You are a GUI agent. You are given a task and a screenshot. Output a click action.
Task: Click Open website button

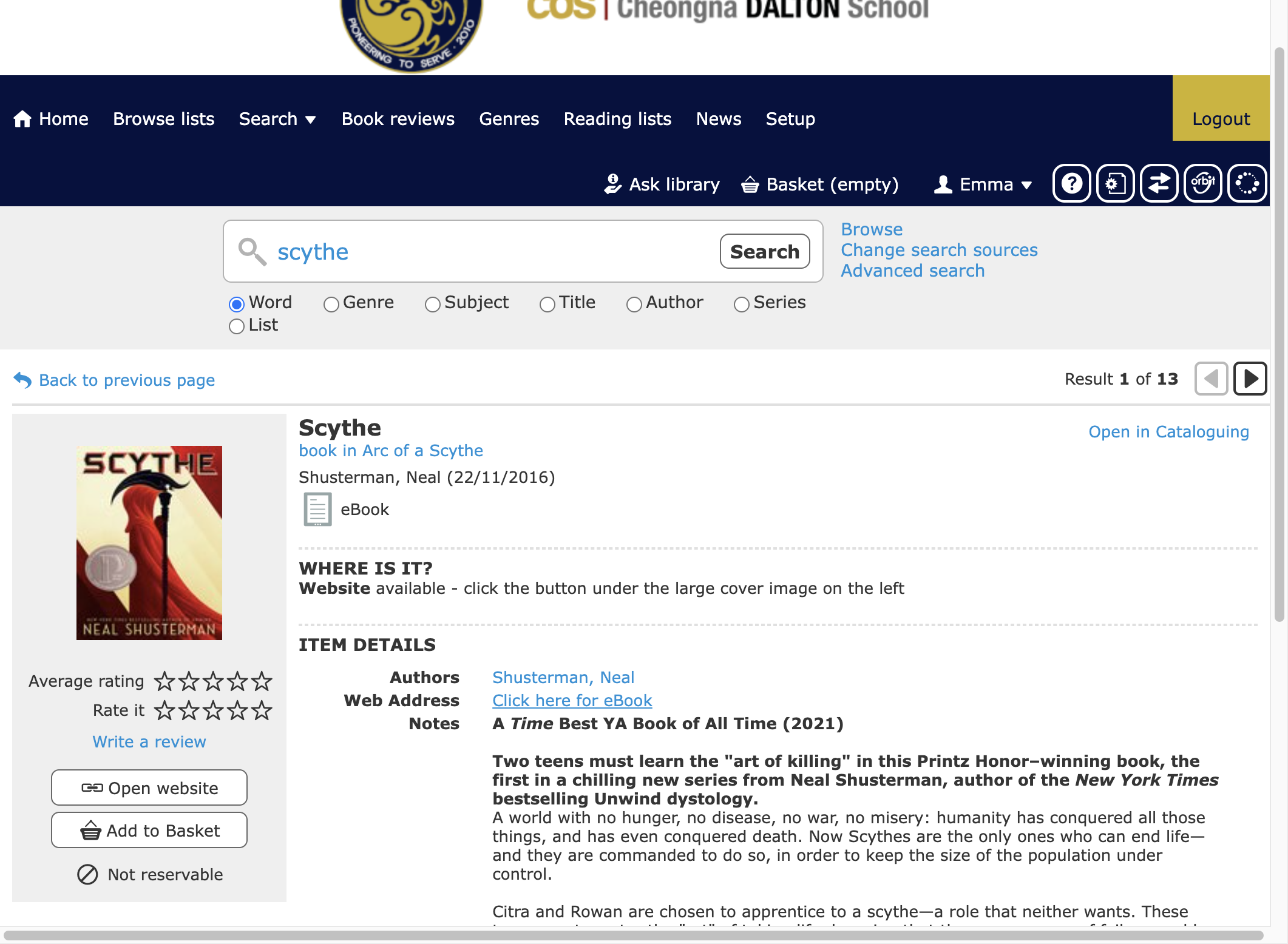[149, 787]
